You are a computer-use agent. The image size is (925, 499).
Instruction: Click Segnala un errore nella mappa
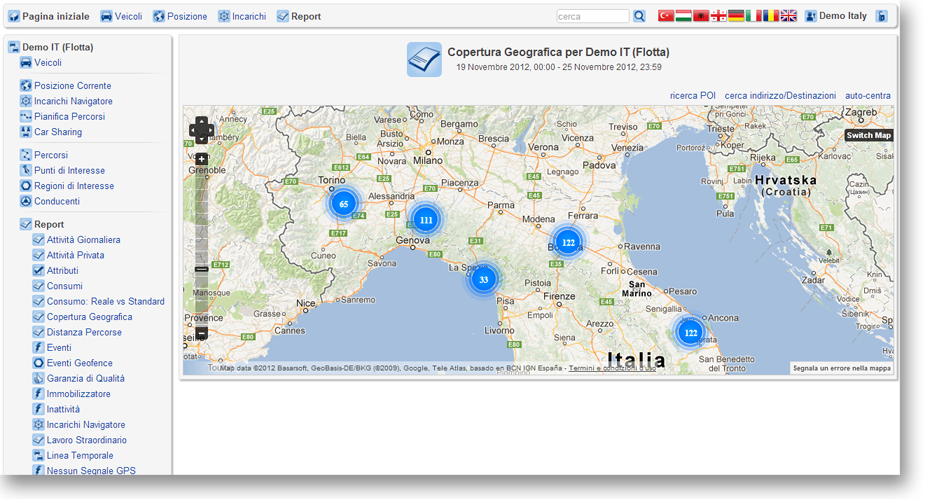click(x=841, y=368)
